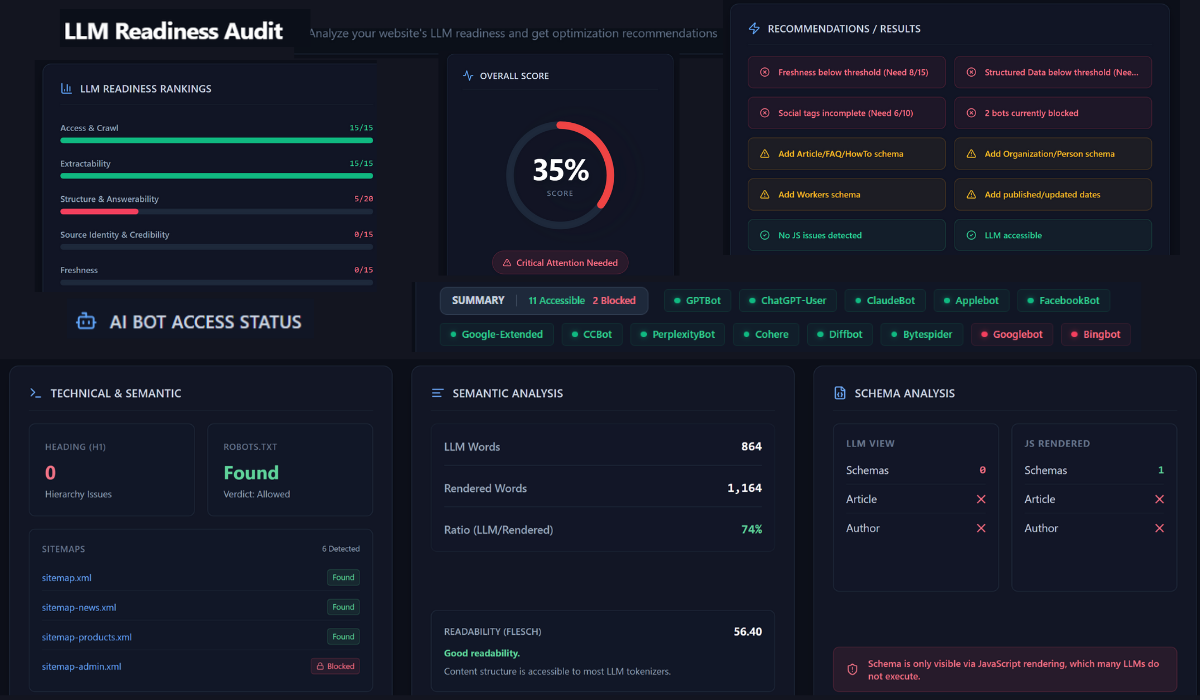
Task: Click the waveform icon beside Overall Score
Action: [467, 75]
